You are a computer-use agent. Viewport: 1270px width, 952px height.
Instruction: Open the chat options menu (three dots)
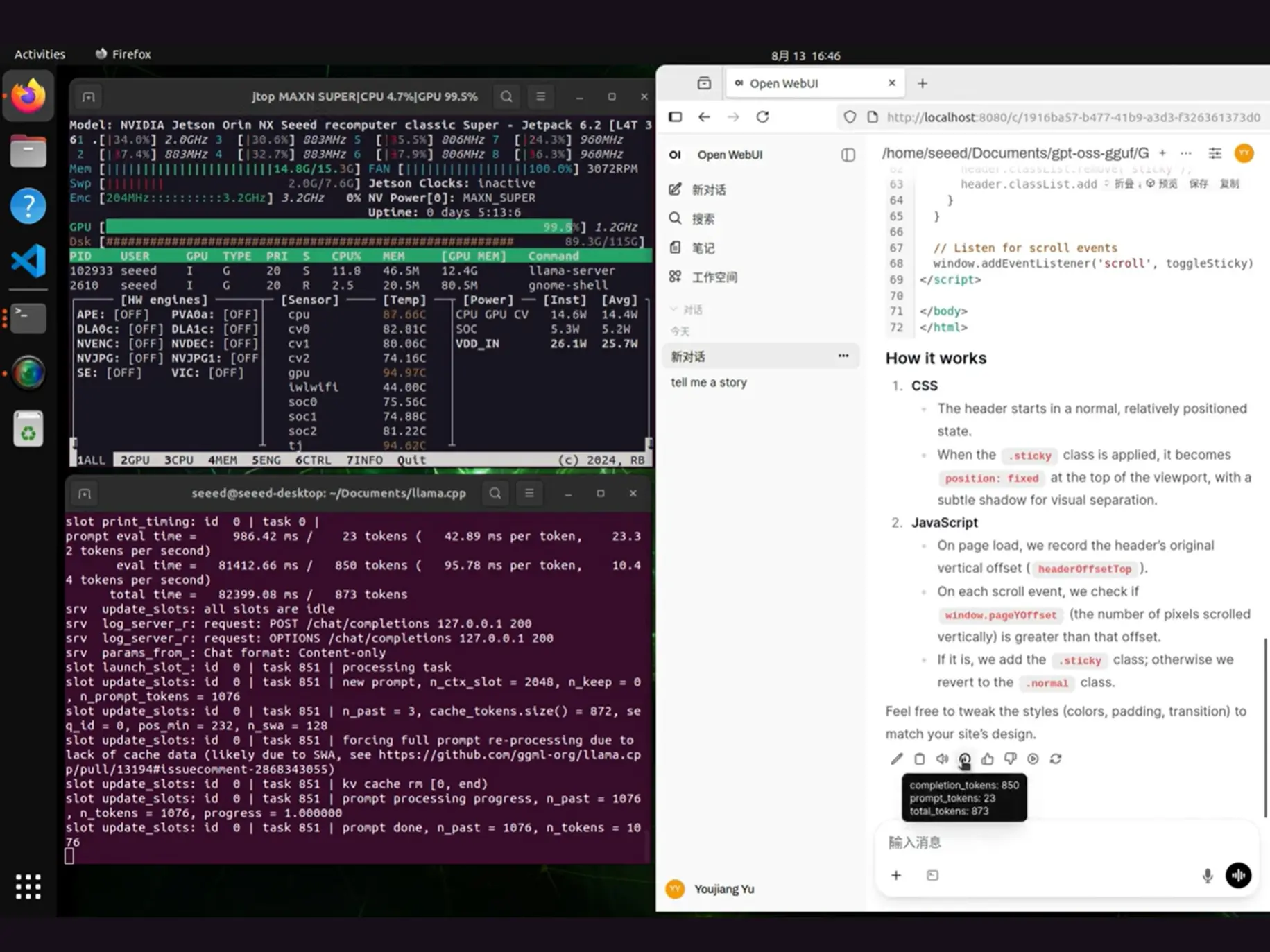point(842,356)
